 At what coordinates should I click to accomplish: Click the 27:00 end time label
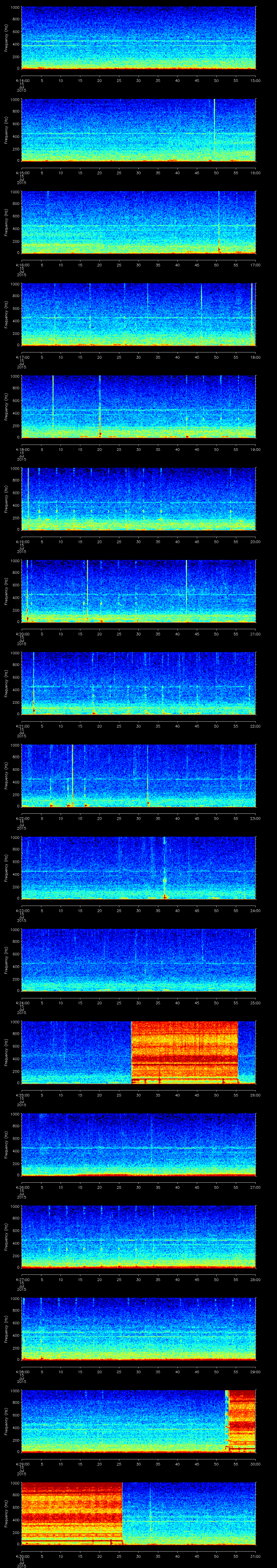(x=256, y=1187)
